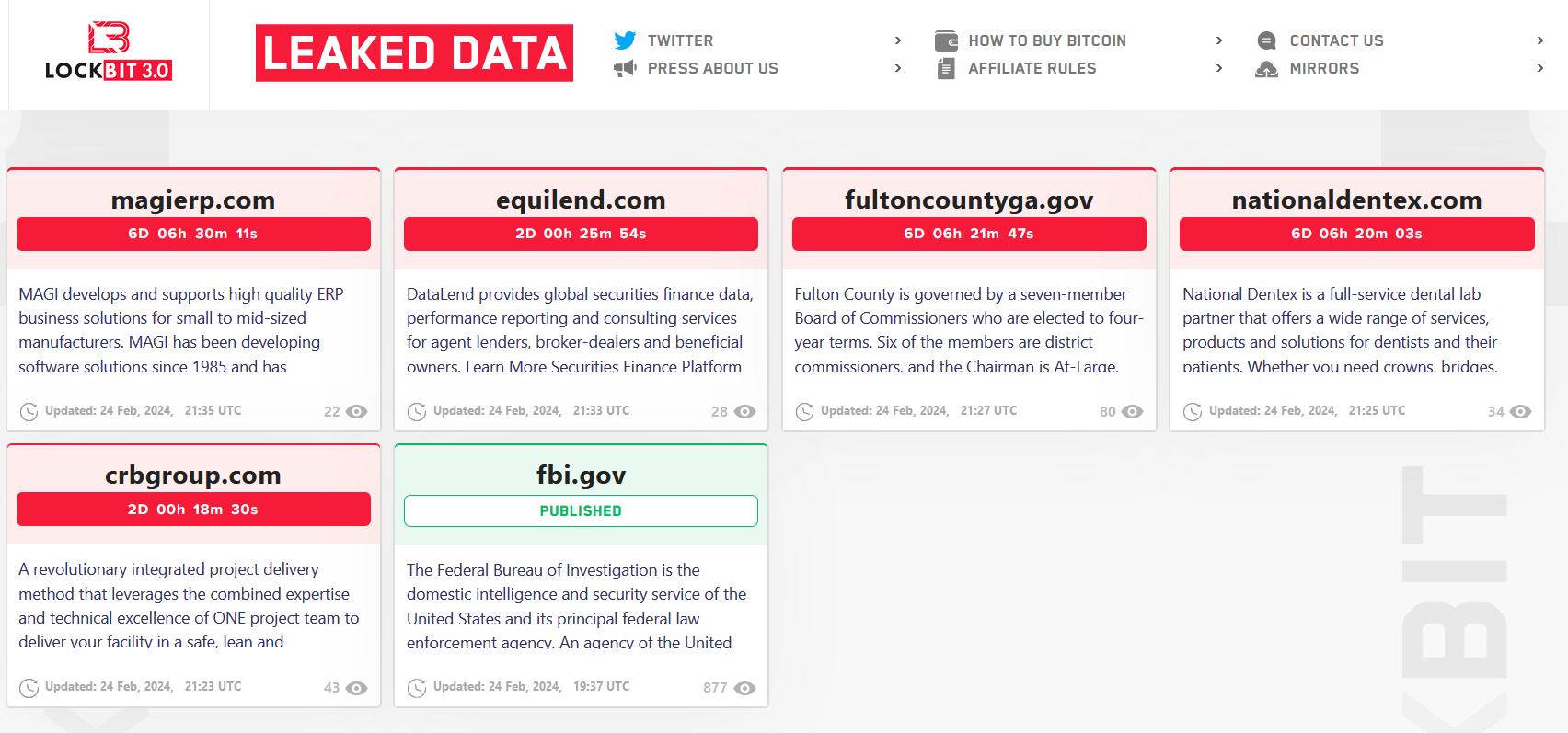The image size is (1568, 733).
Task: Click the document icon beside Affiliate Rules
Action: point(946,68)
